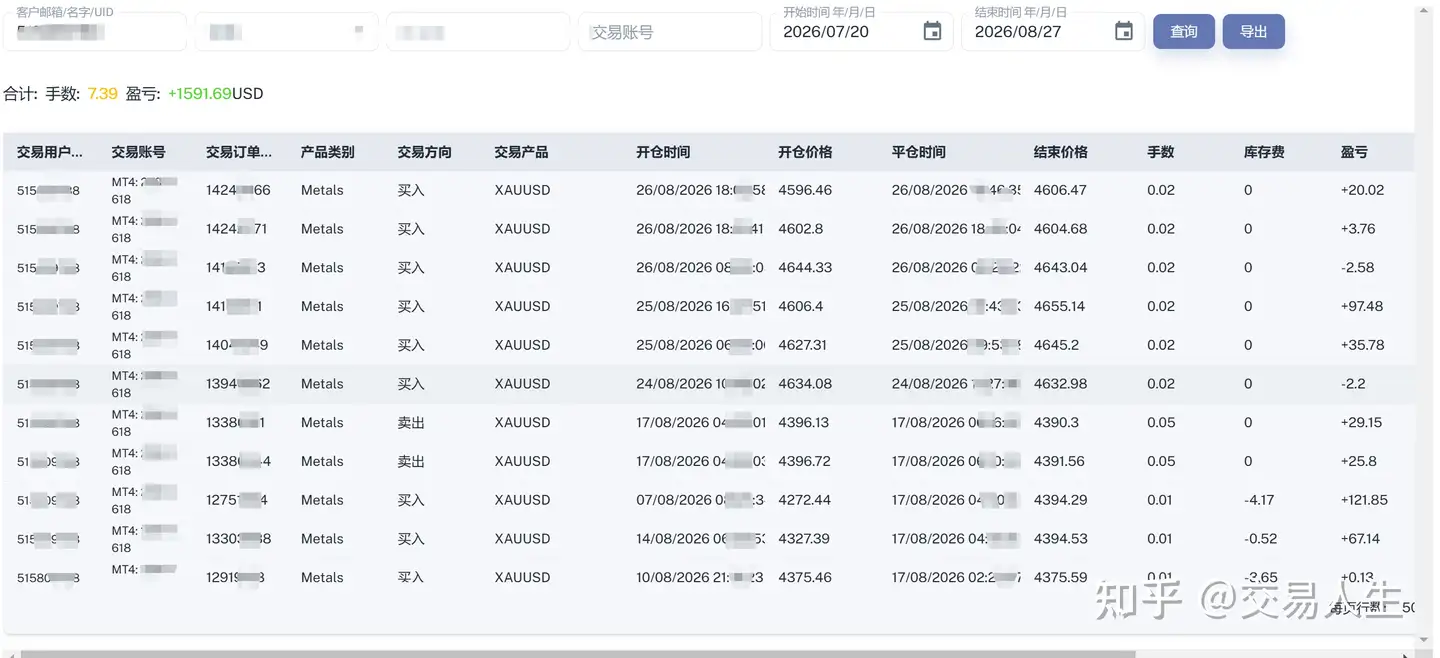Click the loss value -2.2
Viewport: 1440px width, 658px height.
tap(1354, 384)
